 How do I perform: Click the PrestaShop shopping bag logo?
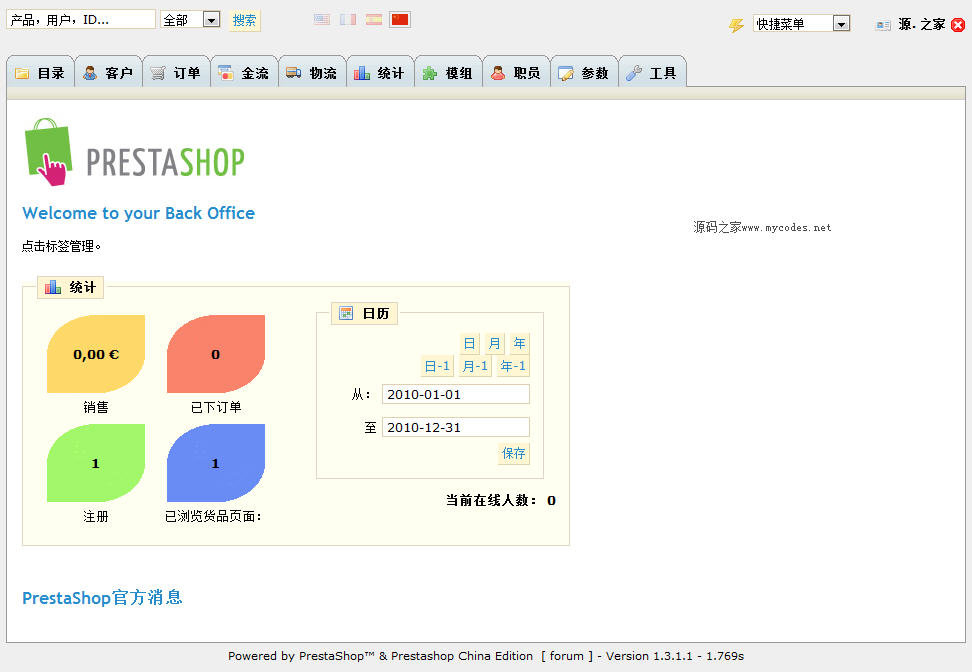(x=48, y=152)
